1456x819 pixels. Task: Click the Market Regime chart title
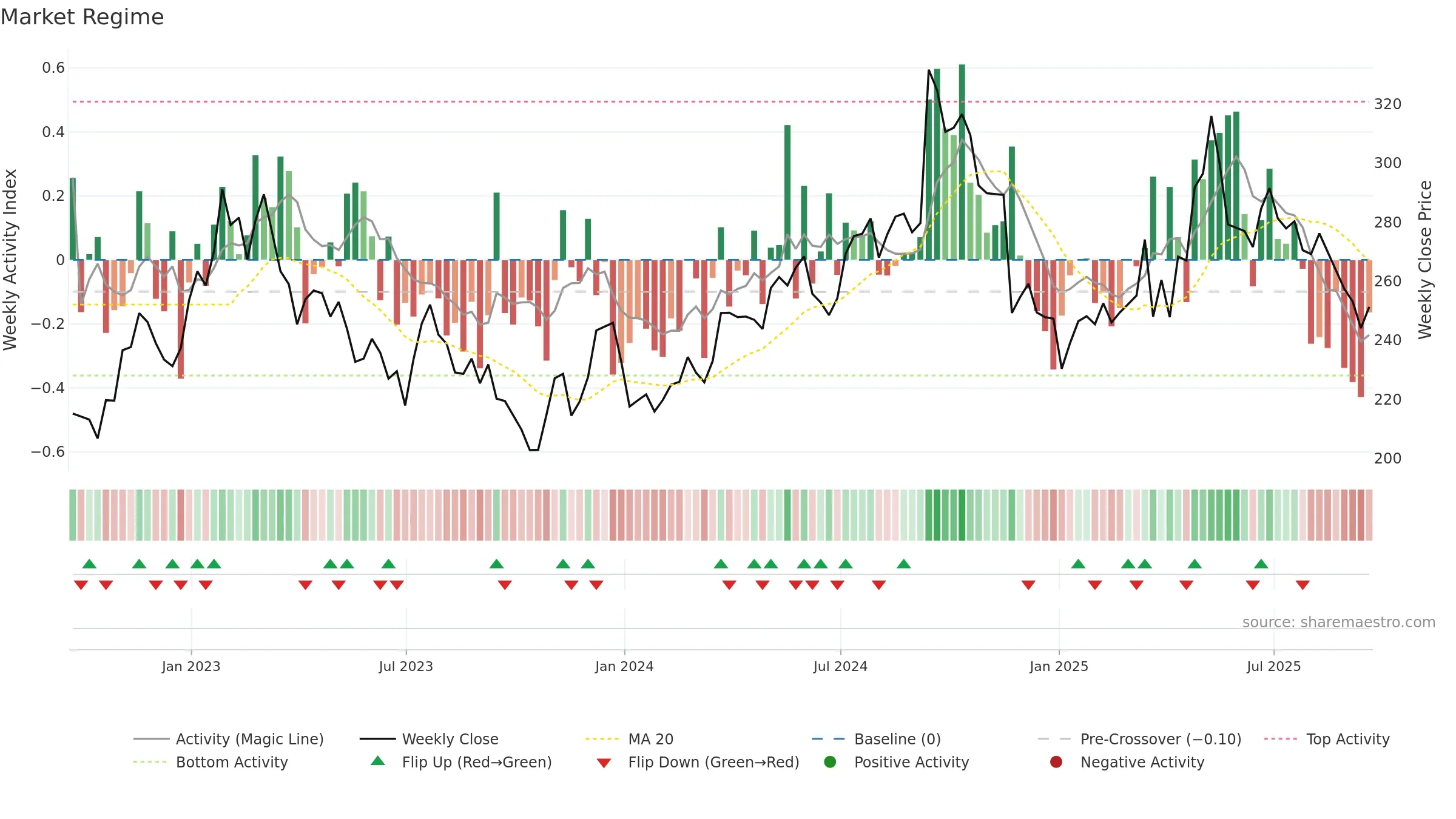(x=83, y=17)
